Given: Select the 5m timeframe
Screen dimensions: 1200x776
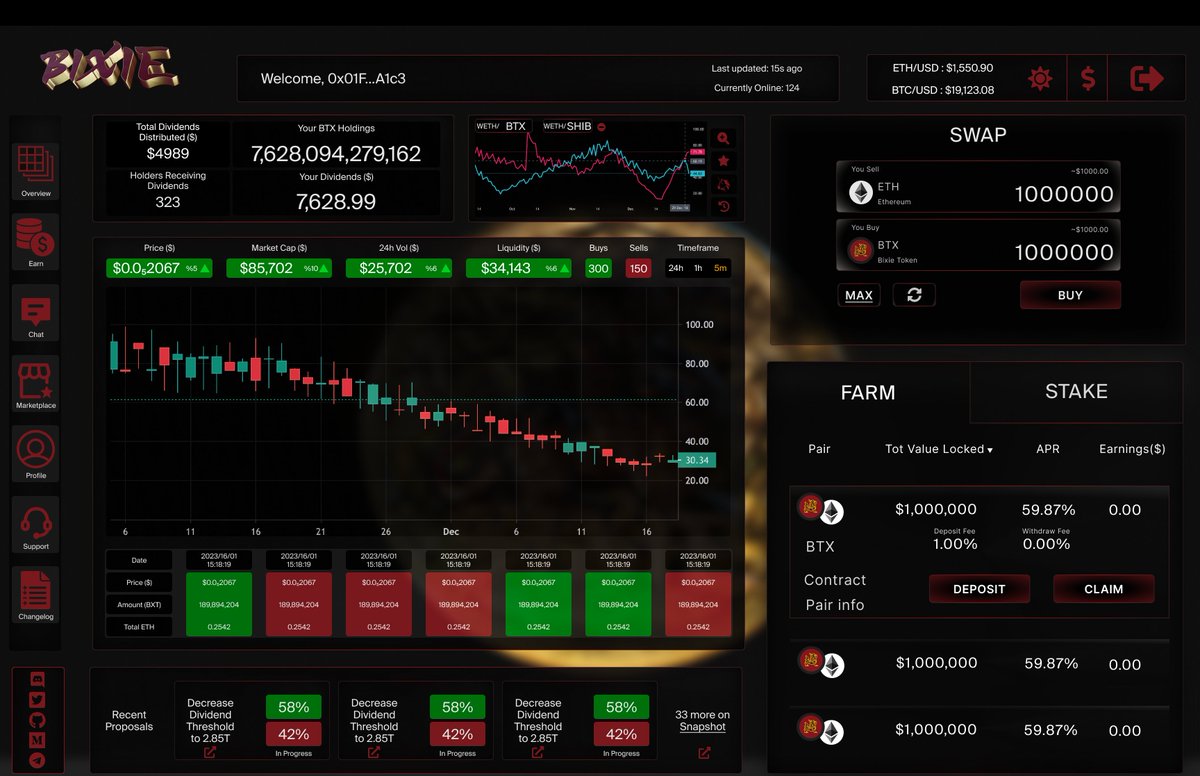Looking at the screenshot, I should 720,268.
